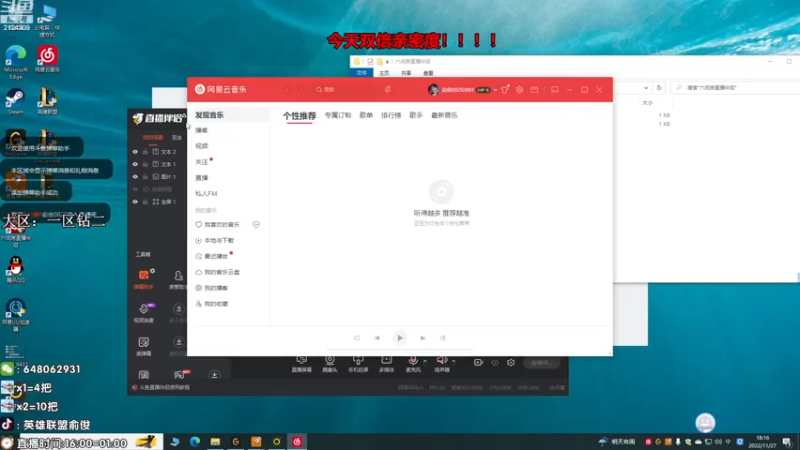Open 直播 in the music sidebar

pyautogui.click(x=202, y=178)
